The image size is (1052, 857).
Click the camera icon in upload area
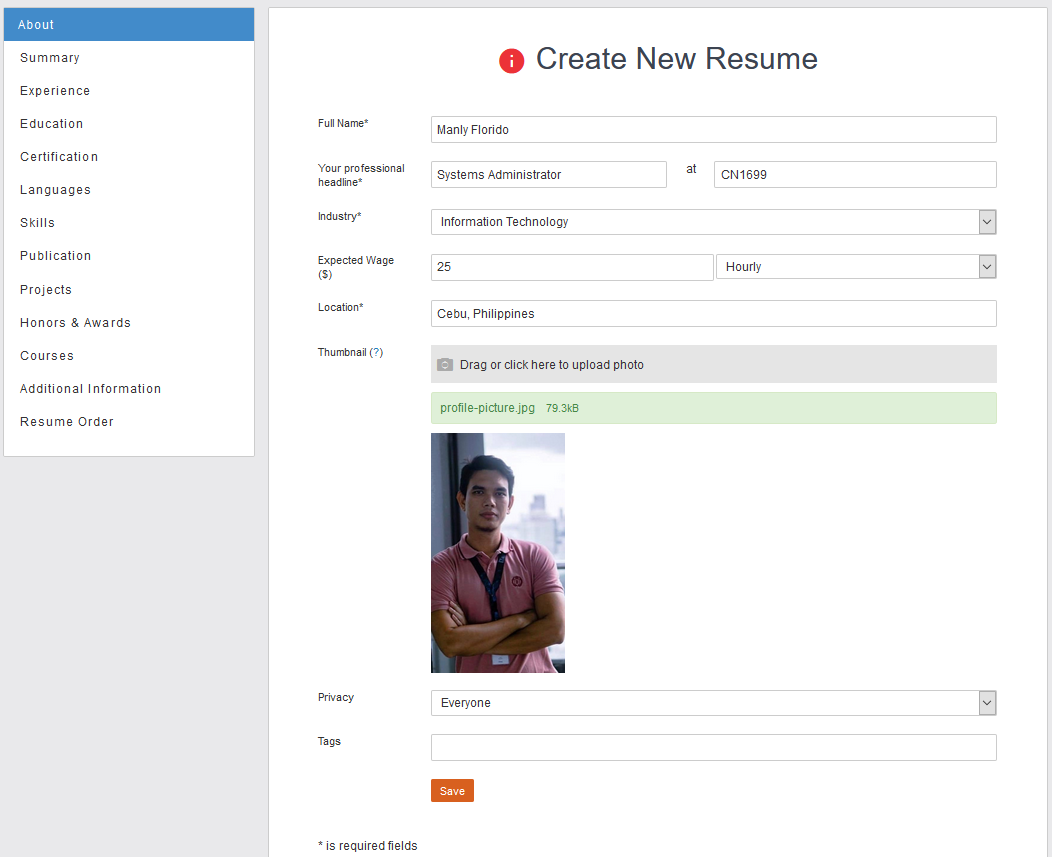pyautogui.click(x=445, y=365)
